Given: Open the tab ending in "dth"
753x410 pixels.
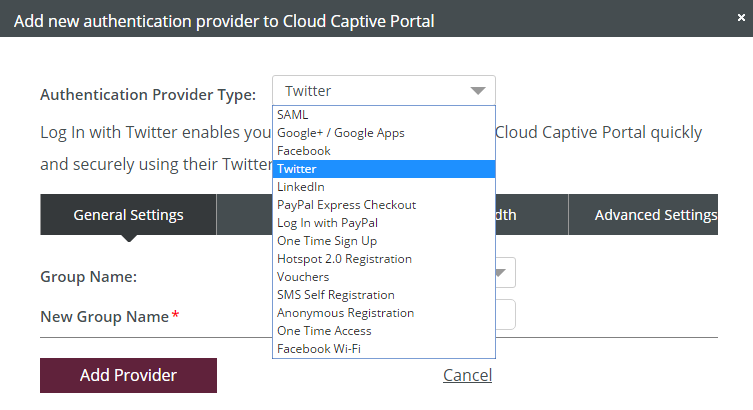Looking at the screenshot, I should (x=532, y=215).
